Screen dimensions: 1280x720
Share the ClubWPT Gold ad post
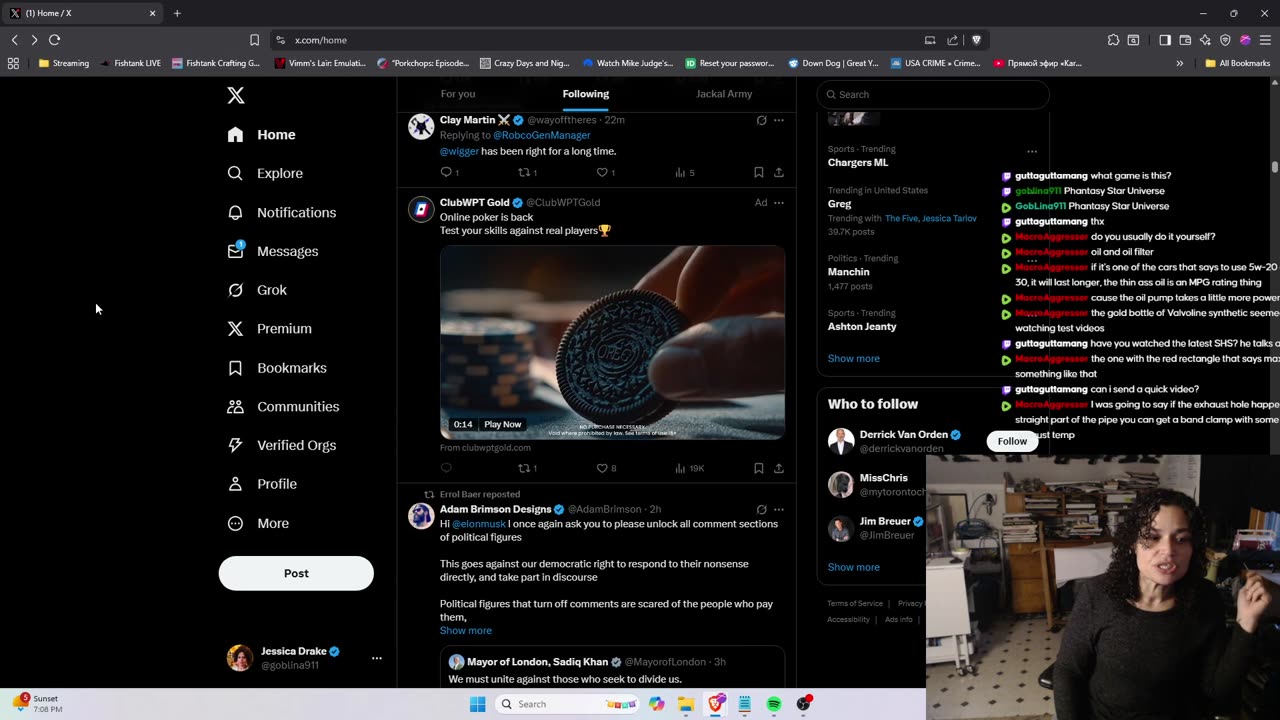point(779,468)
